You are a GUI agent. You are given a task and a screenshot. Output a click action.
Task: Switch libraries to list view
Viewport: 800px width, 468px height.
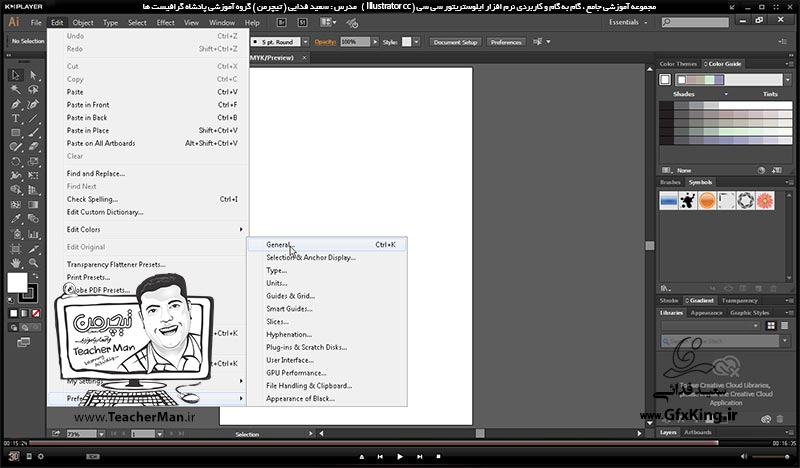[x=785, y=326]
